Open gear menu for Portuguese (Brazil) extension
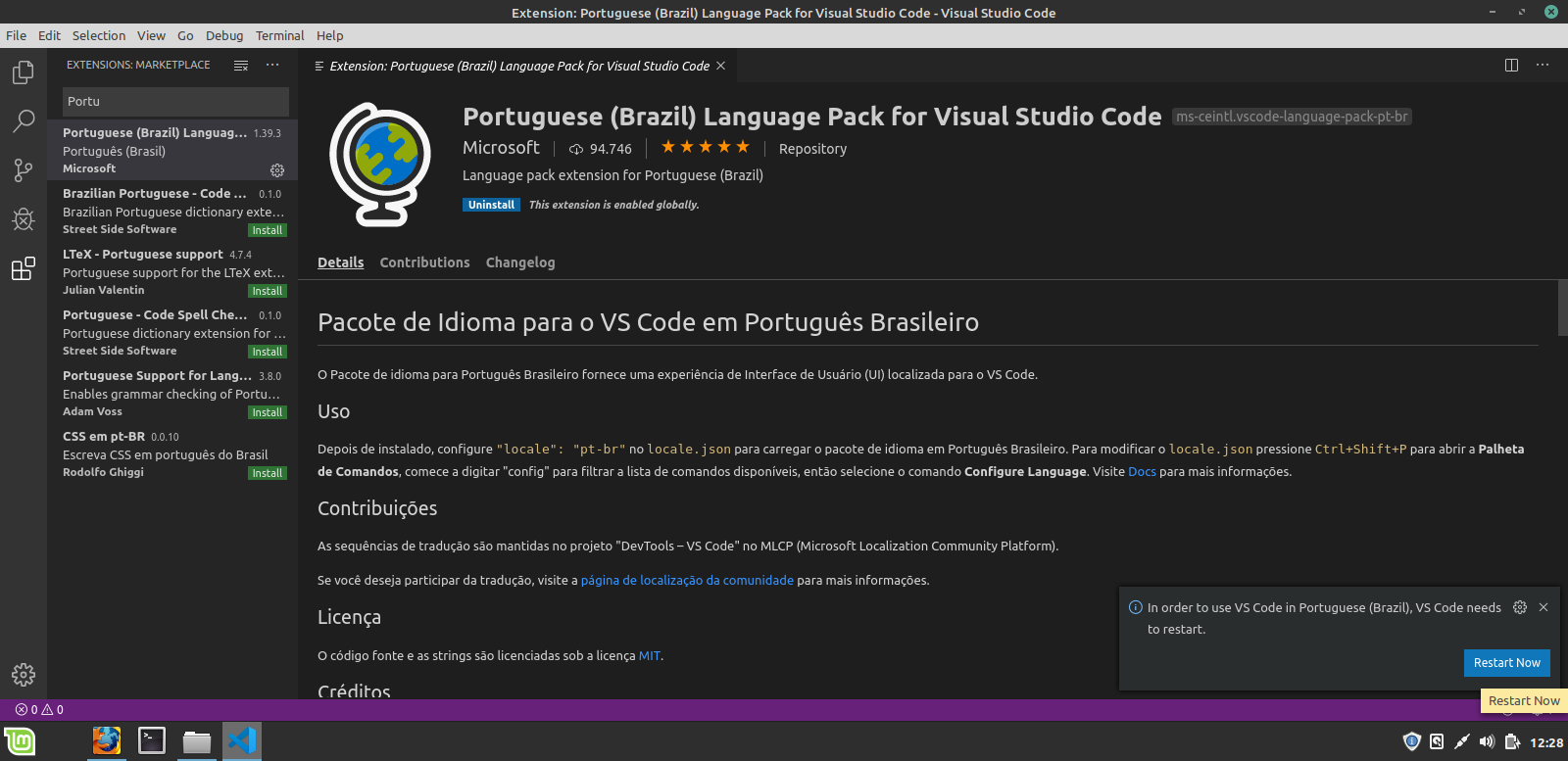The height and width of the screenshot is (761, 1568). (277, 170)
